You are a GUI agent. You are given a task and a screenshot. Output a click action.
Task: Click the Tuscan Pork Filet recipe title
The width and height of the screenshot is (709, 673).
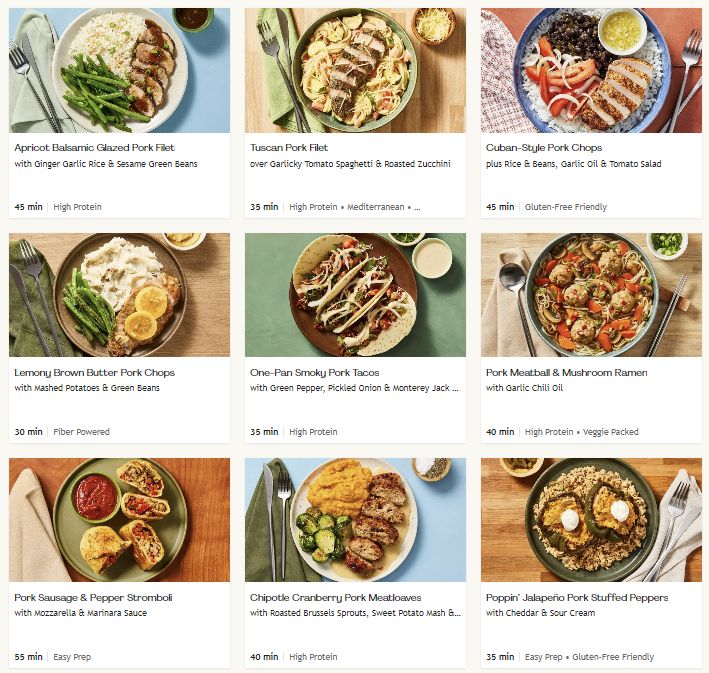pyautogui.click(x=289, y=148)
